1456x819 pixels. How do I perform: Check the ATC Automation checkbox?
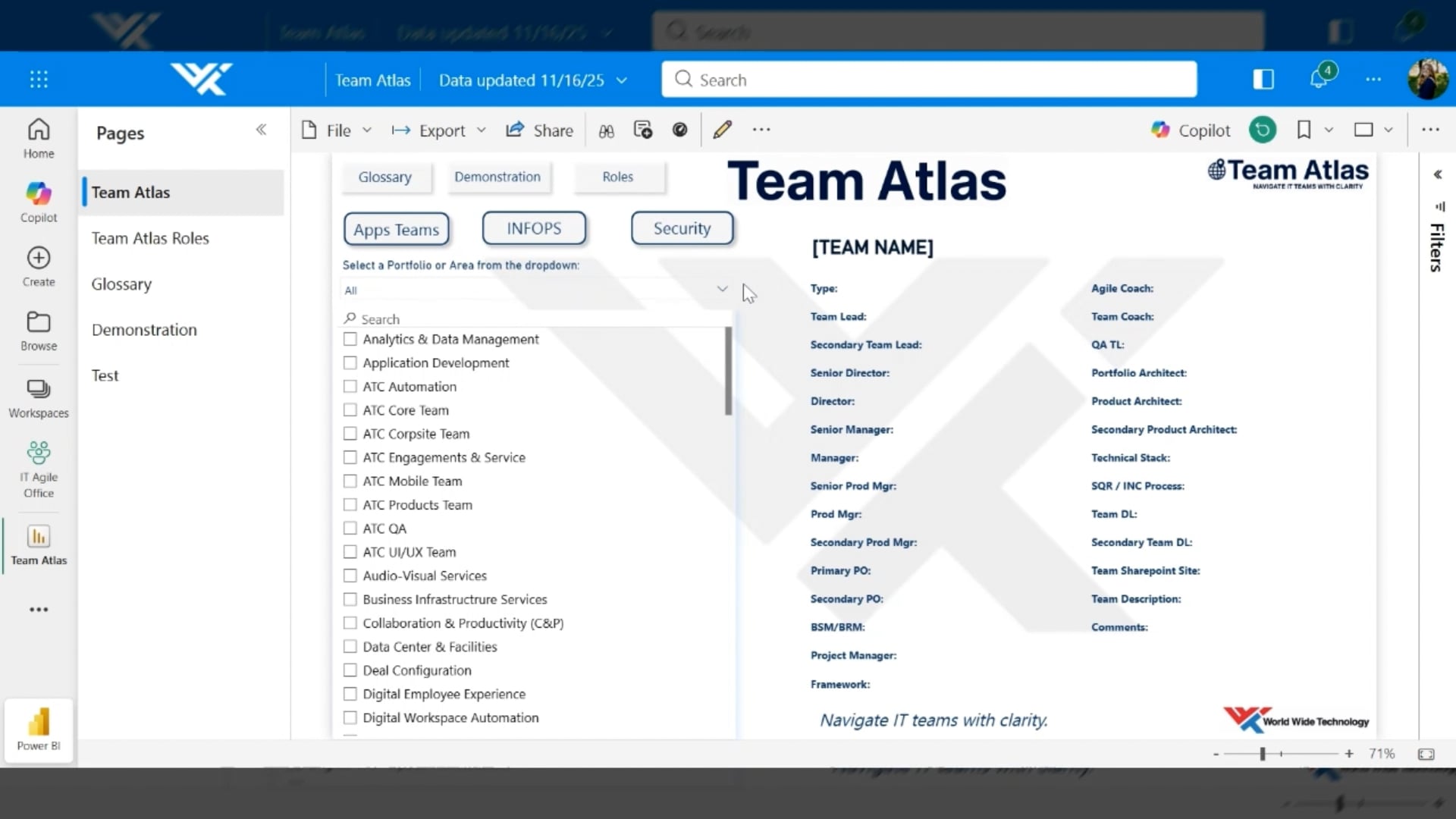coord(350,386)
